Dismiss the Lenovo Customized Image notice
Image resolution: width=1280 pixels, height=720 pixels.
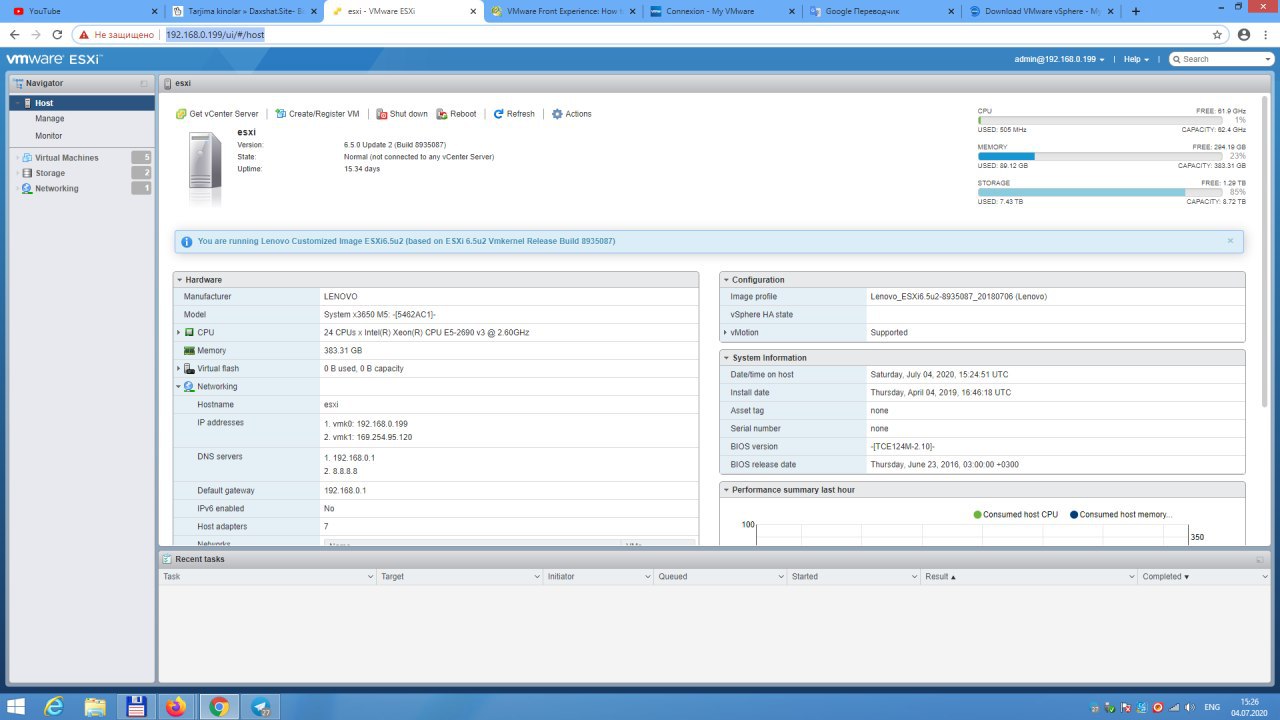(x=1230, y=241)
